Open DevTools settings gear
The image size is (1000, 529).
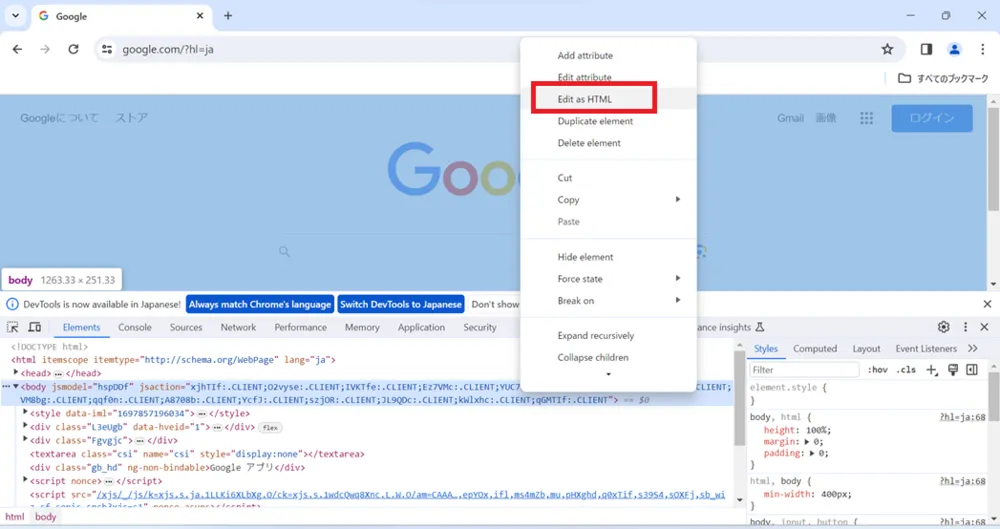[943, 327]
